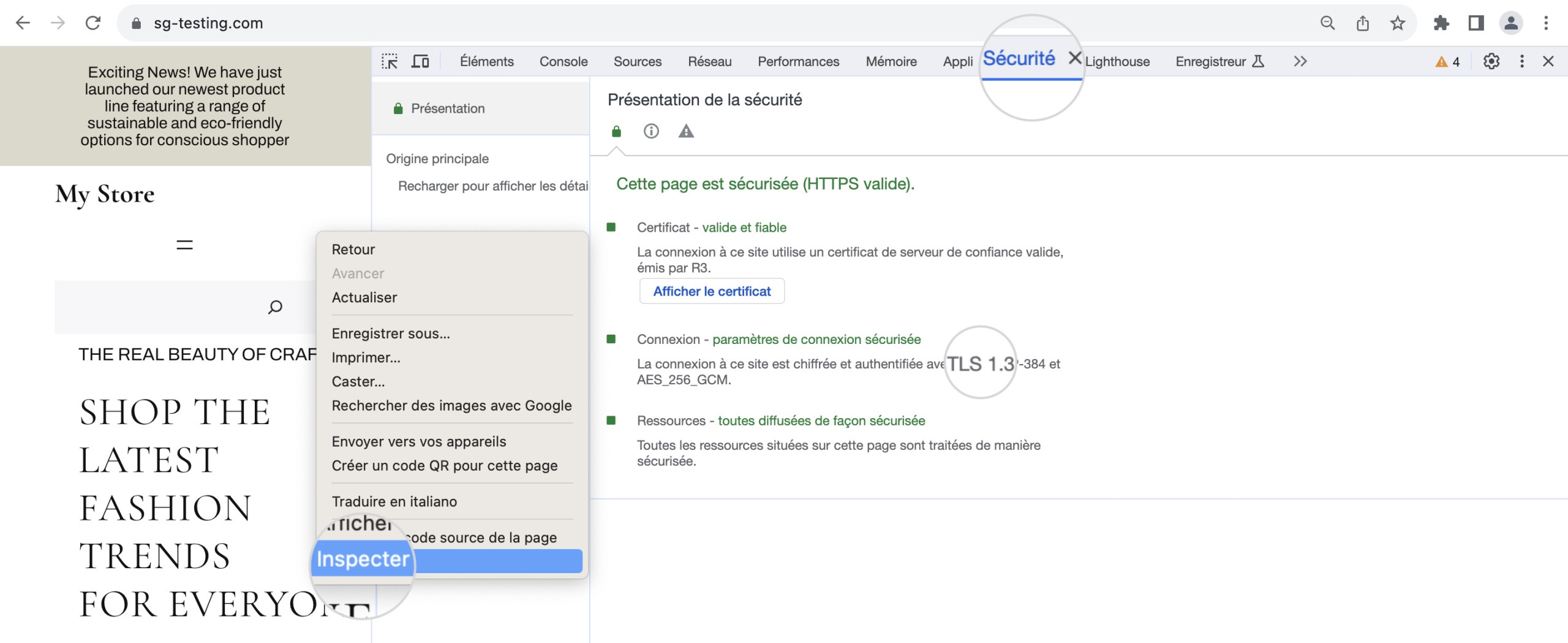Viewport: 1568px width, 643px height.
Task: Open Chrome's three-dot menu
Action: point(1546,23)
